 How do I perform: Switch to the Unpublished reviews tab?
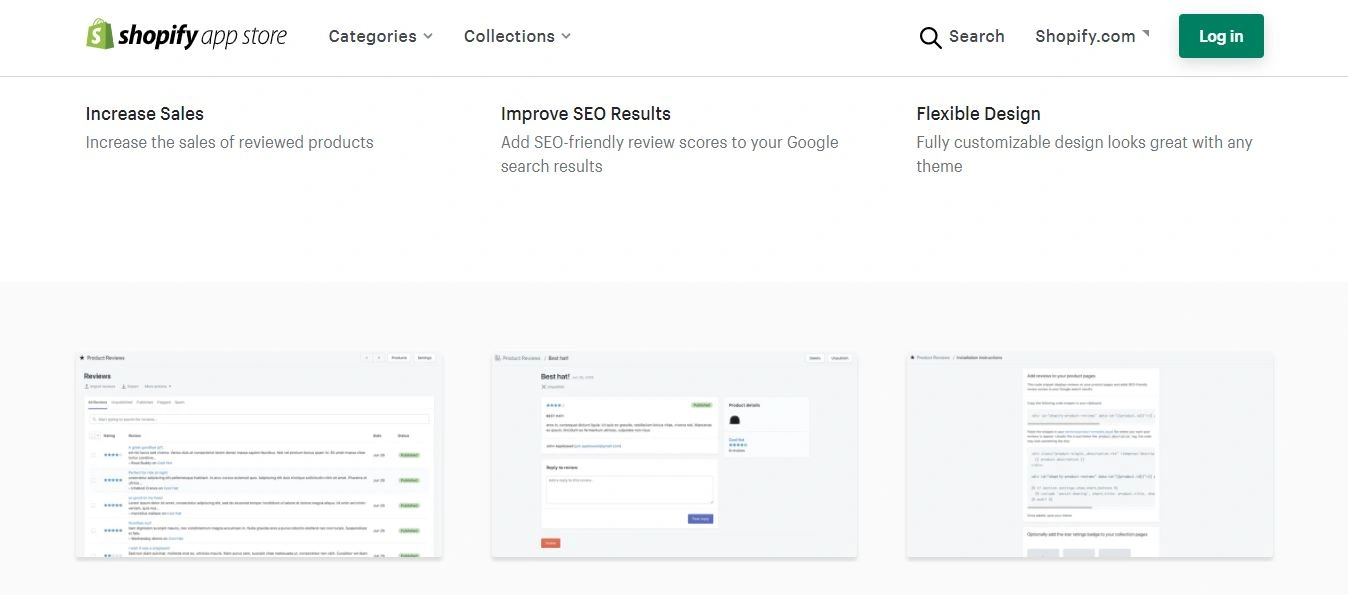121,402
